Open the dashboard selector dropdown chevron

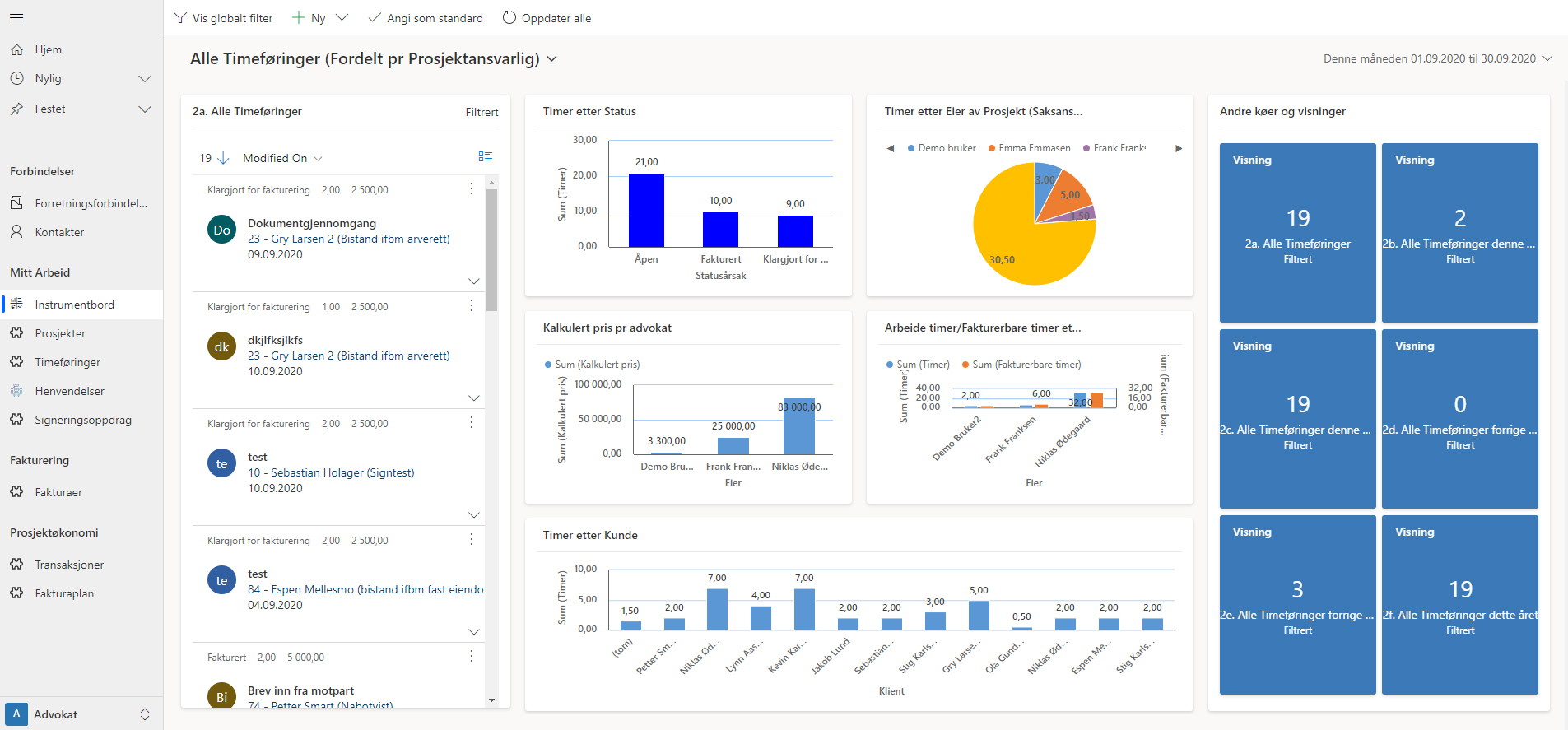click(552, 58)
